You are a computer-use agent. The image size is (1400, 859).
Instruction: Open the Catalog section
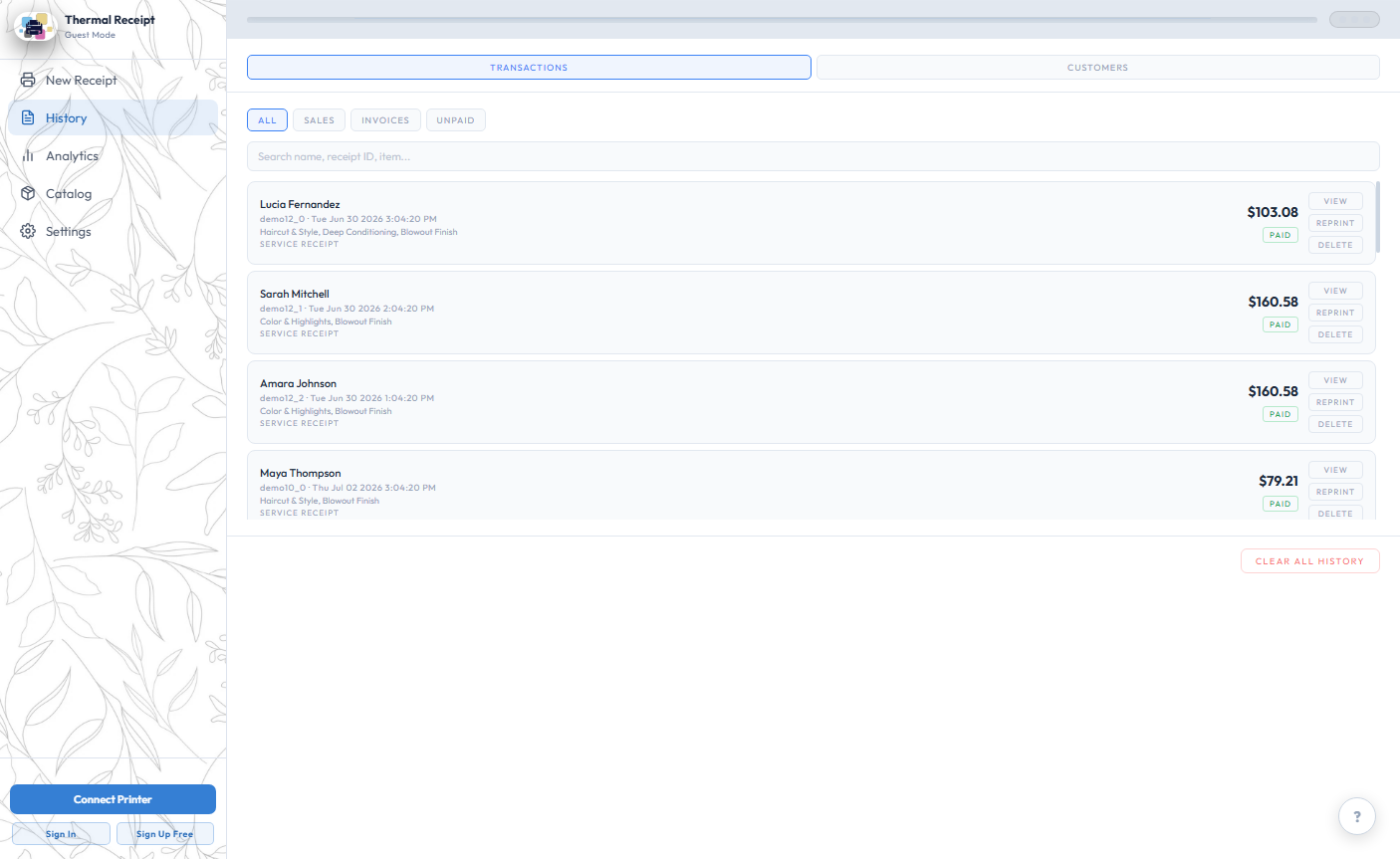point(113,193)
